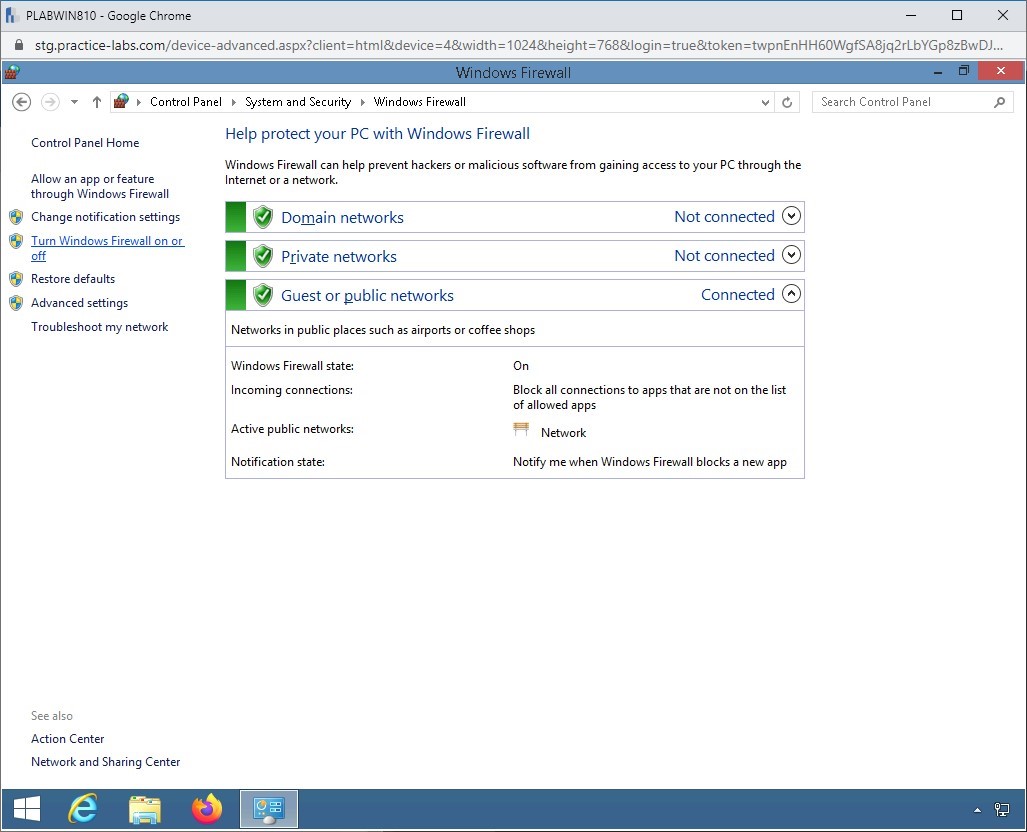Click the Windows Start button
Viewport: 1027px width, 832px height.
pyautogui.click(x=27, y=808)
